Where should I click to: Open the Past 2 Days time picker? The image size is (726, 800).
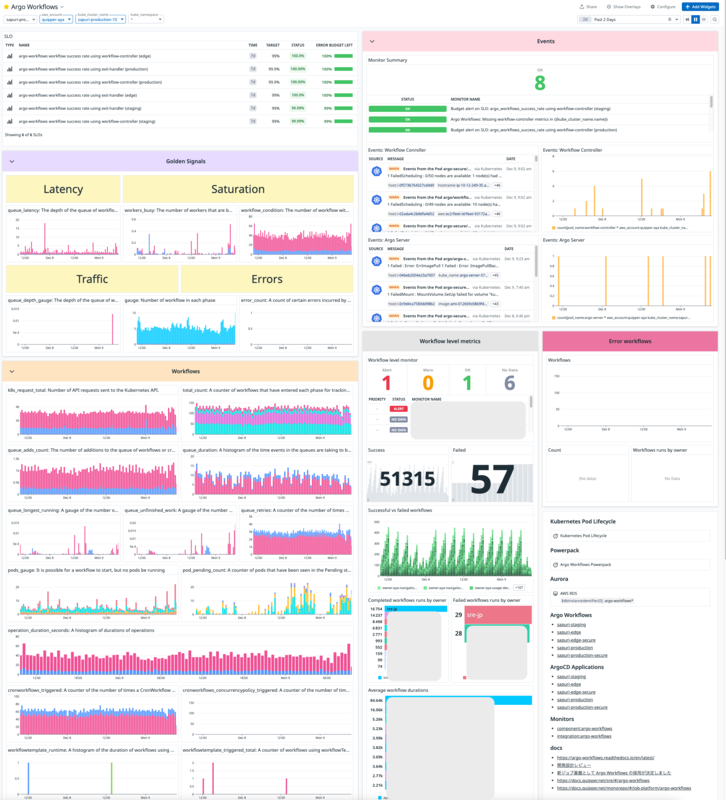pyautogui.click(x=629, y=19)
